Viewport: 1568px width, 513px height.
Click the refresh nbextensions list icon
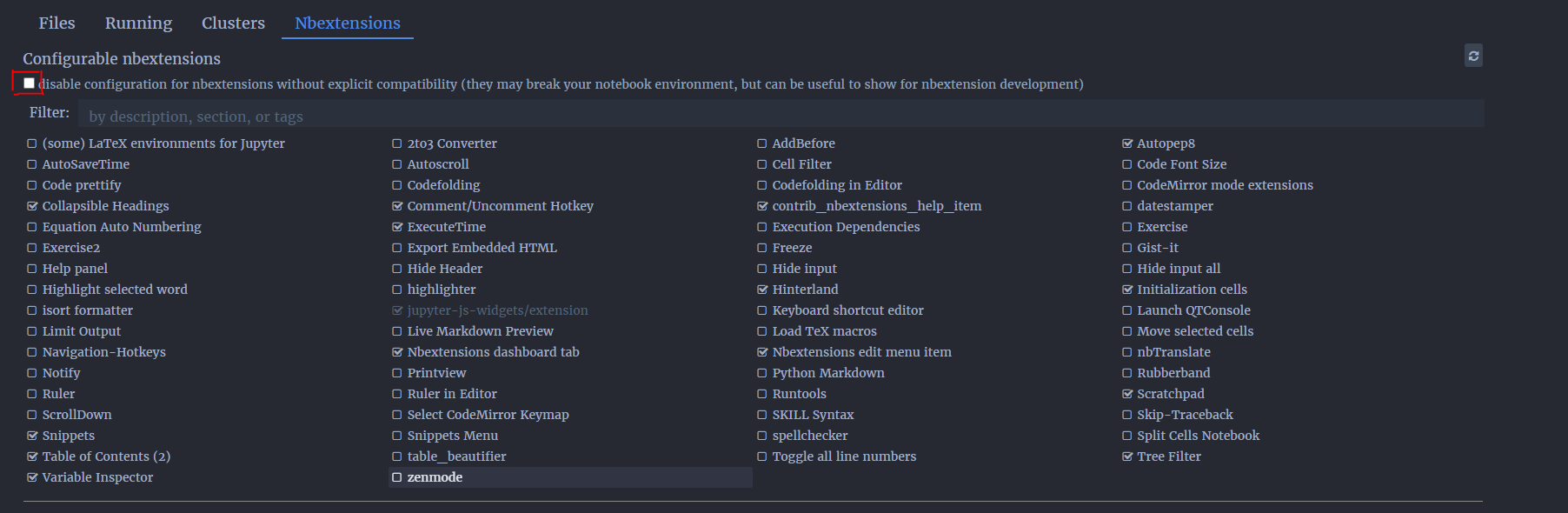pyautogui.click(x=1473, y=56)
